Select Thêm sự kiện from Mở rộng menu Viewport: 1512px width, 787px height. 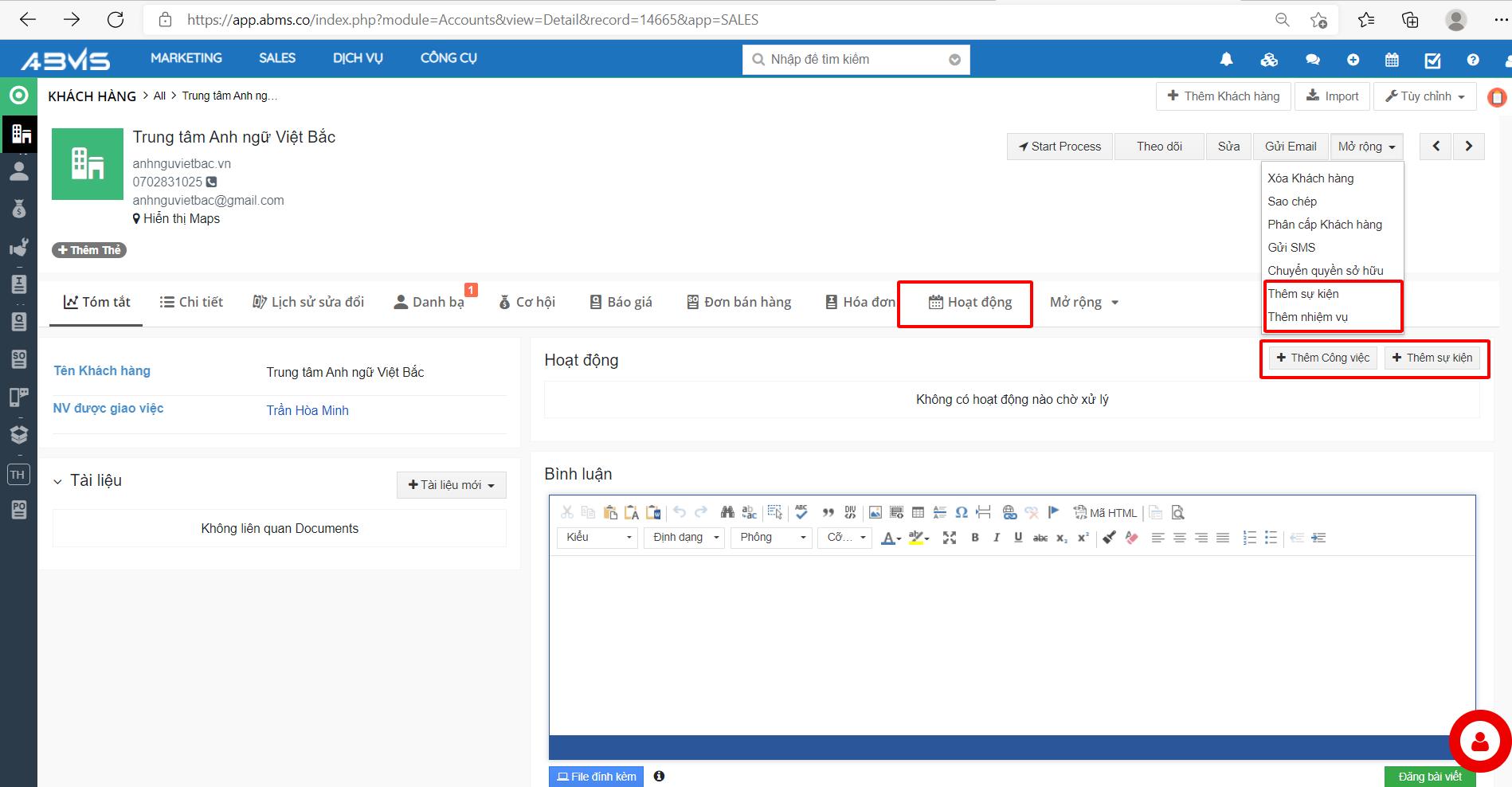[x=1303, y=294]
